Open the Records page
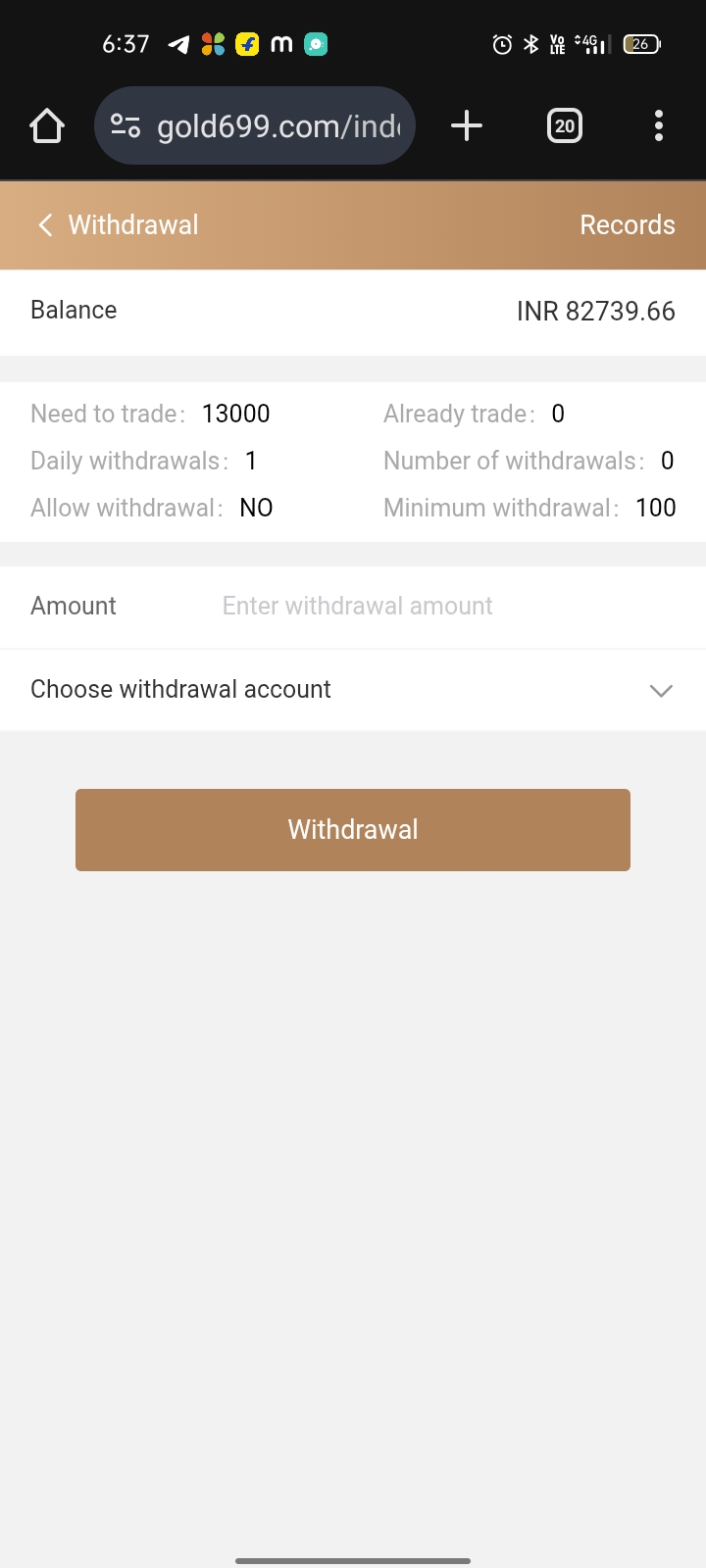706x1568 pixels. (627, 225)
